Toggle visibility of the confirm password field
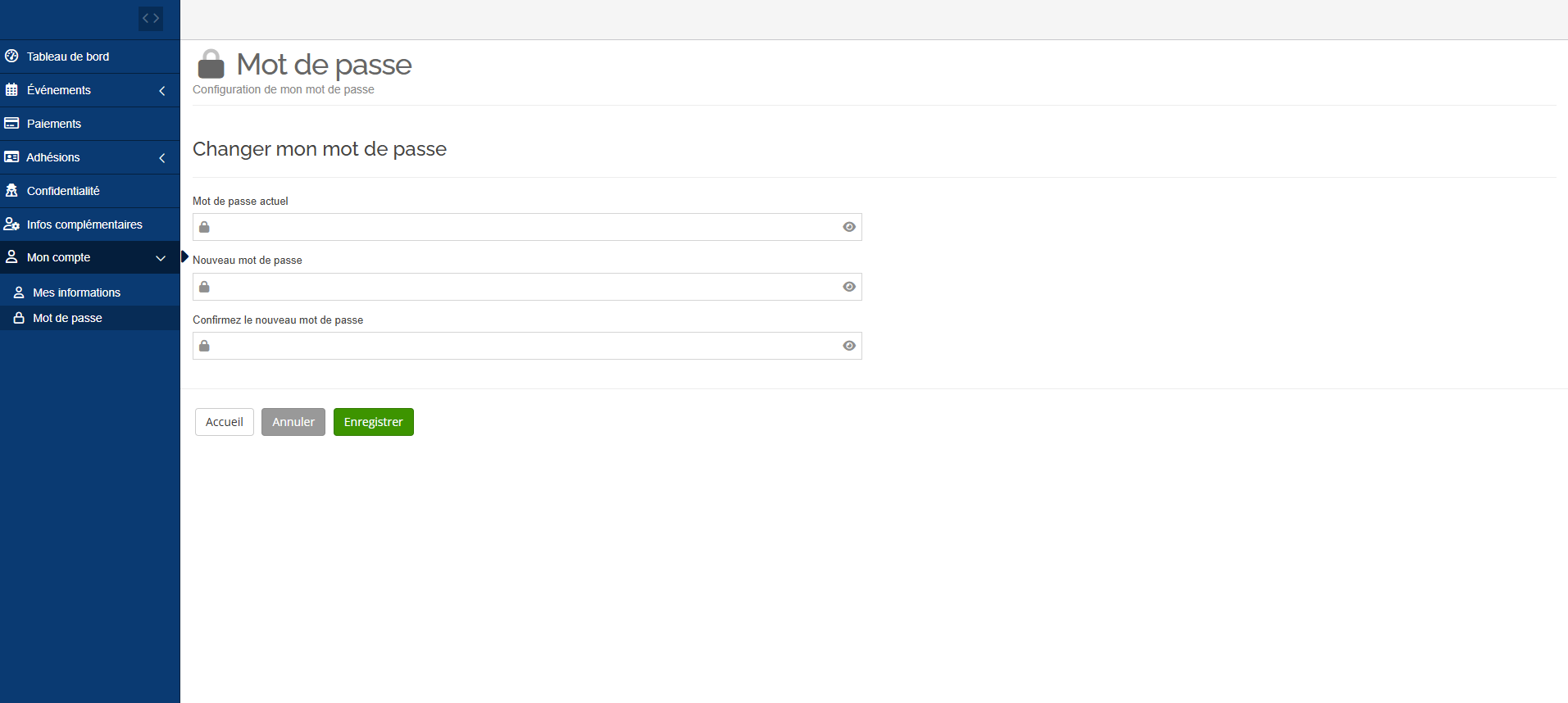The height and width of the screenshot is (703, 1568). click(849, 346)
